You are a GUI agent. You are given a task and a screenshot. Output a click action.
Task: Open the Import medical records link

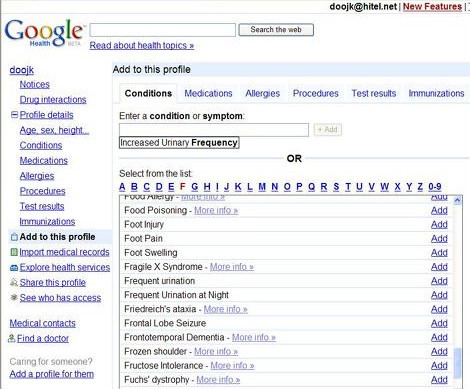click(x=64, y=252)
